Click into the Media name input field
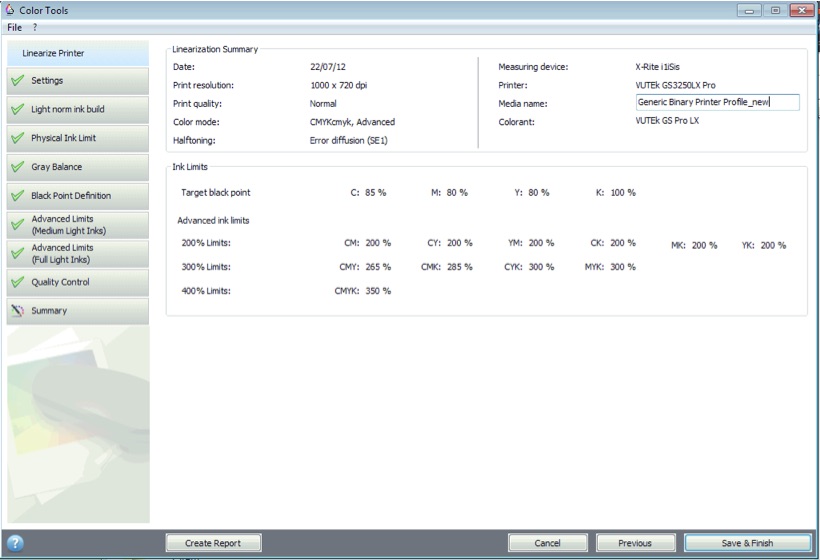Viewport: 820px width, 560px height. point(718,102)
